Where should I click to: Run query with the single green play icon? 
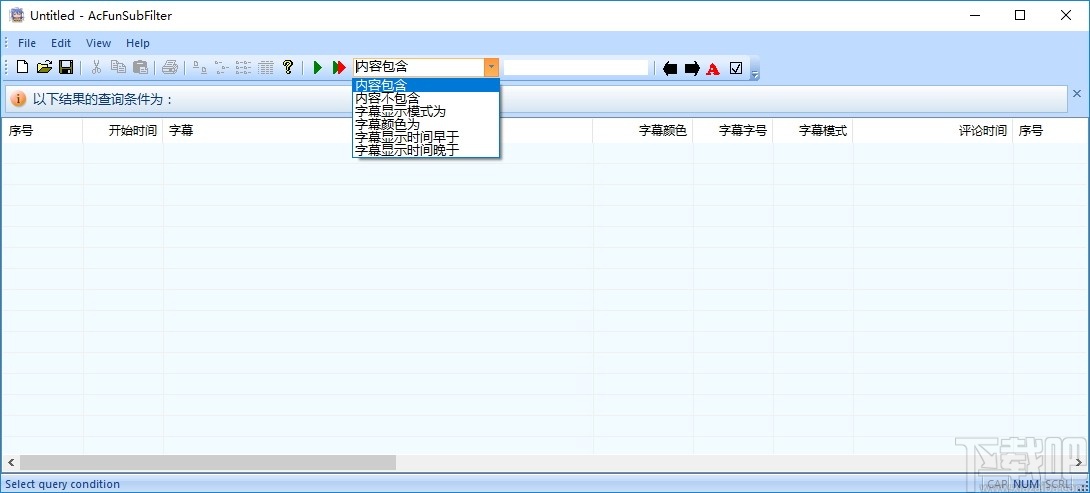click(x=318, y=67)
